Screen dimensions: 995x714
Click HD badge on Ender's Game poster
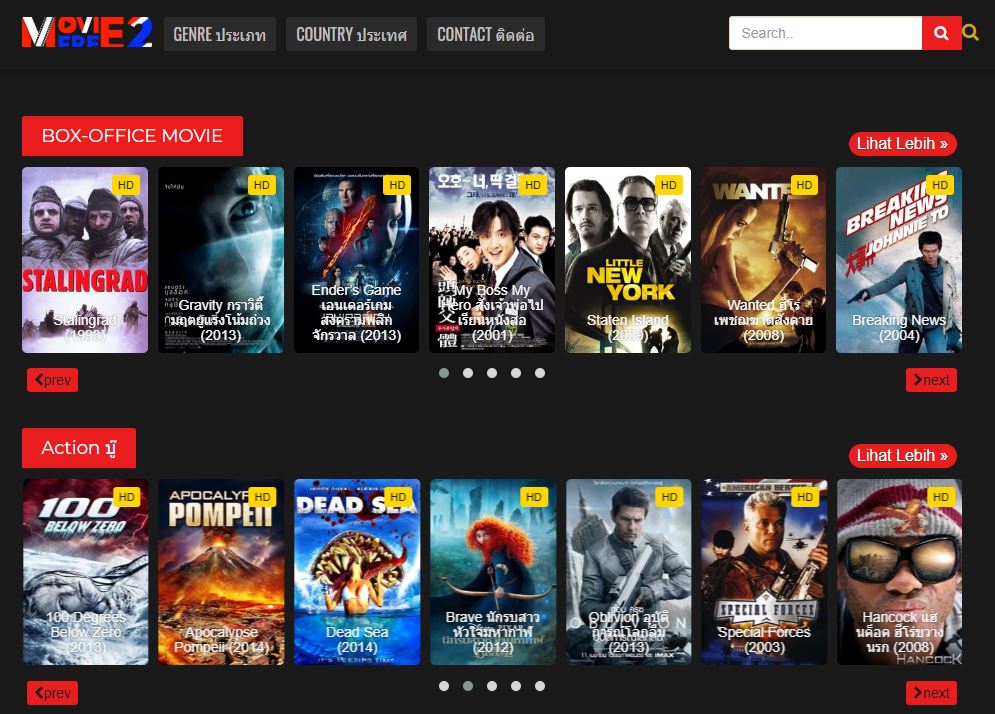[397, 185]
